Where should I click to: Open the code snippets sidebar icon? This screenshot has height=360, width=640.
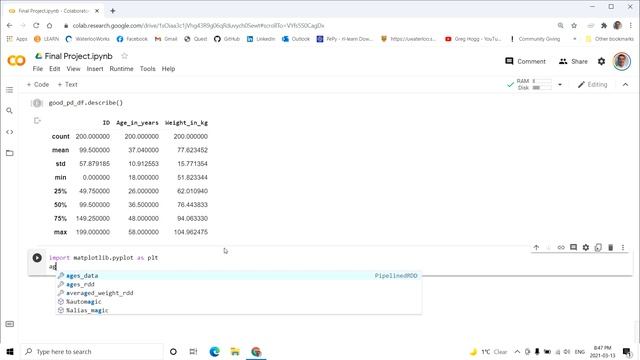[9, 132]
